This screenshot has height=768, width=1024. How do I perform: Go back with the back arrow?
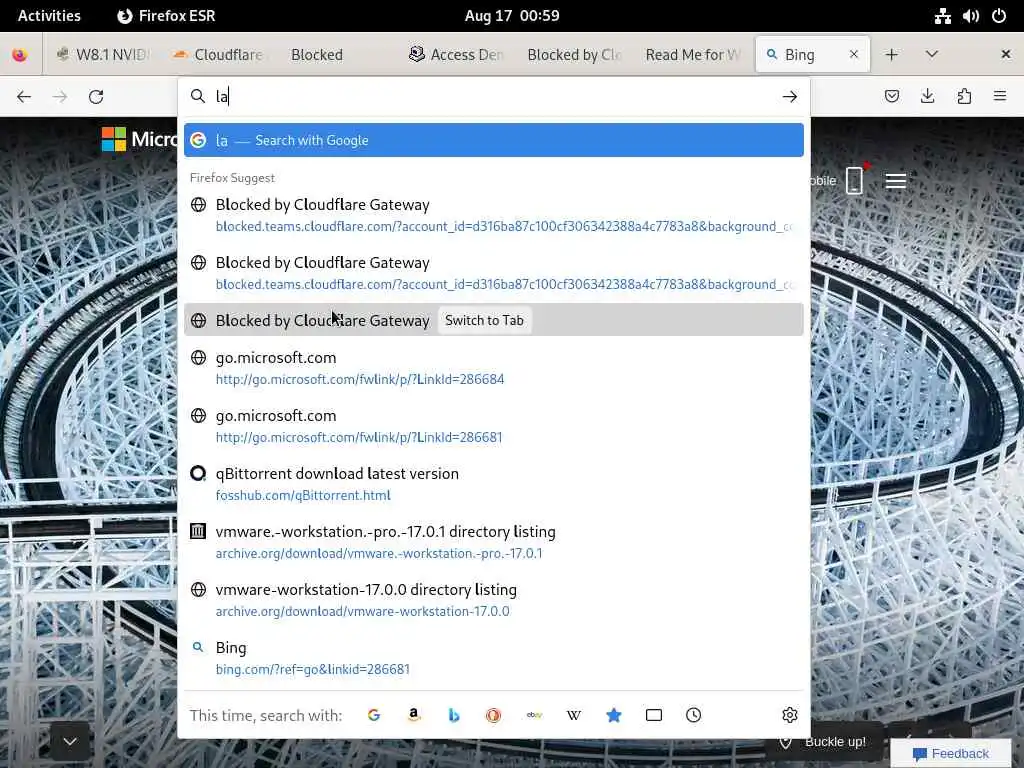pos(24,97)
